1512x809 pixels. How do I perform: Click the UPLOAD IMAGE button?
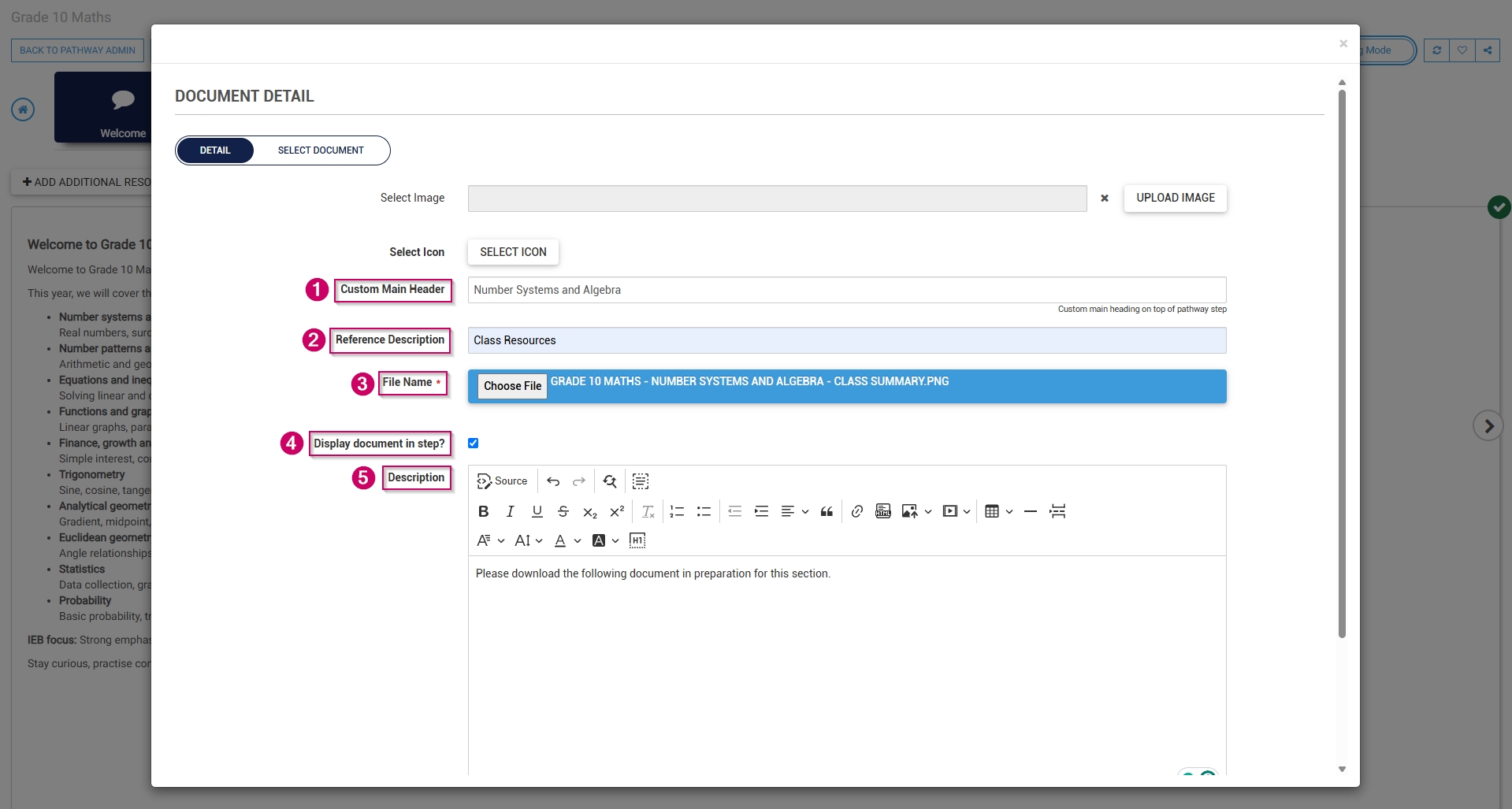pyautogui.click(x=1176, y=198)
